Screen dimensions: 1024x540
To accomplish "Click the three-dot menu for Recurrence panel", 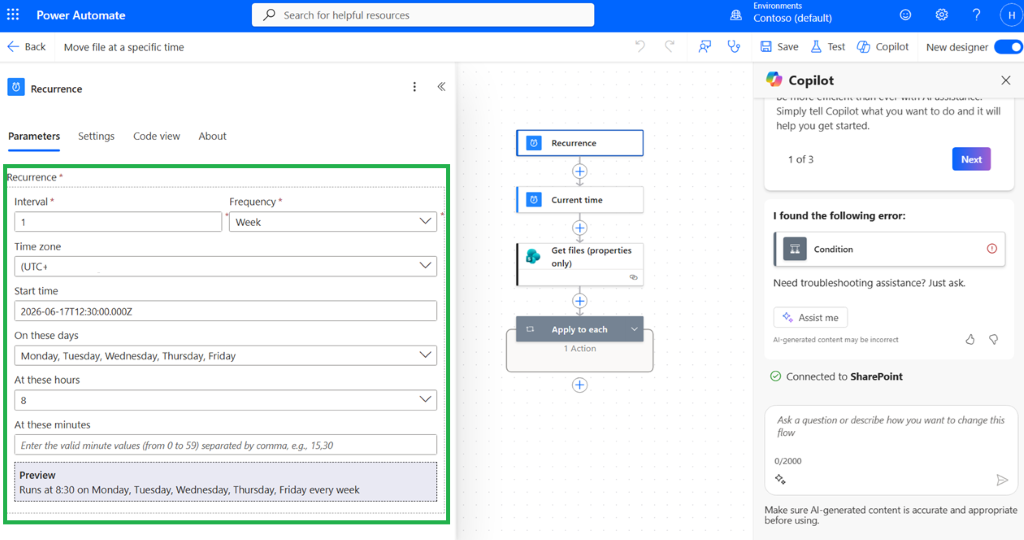I will pos(414,87).
